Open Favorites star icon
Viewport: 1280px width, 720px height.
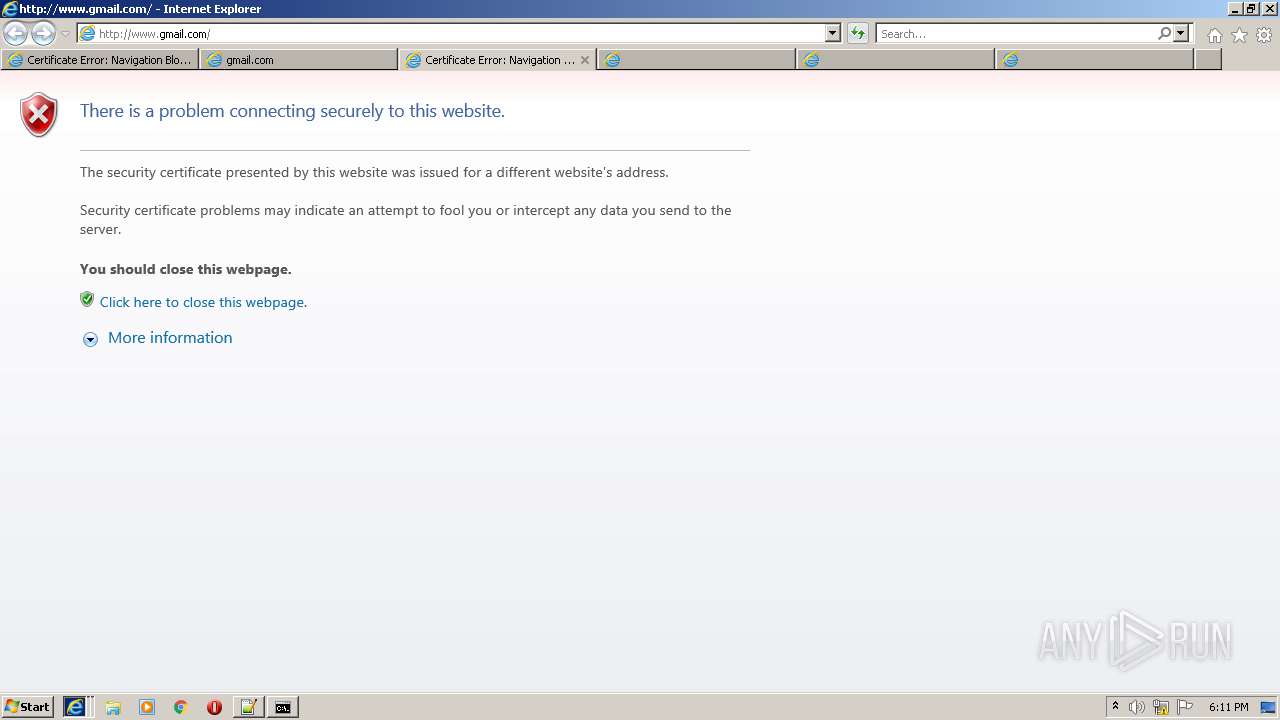(1239, 35)
